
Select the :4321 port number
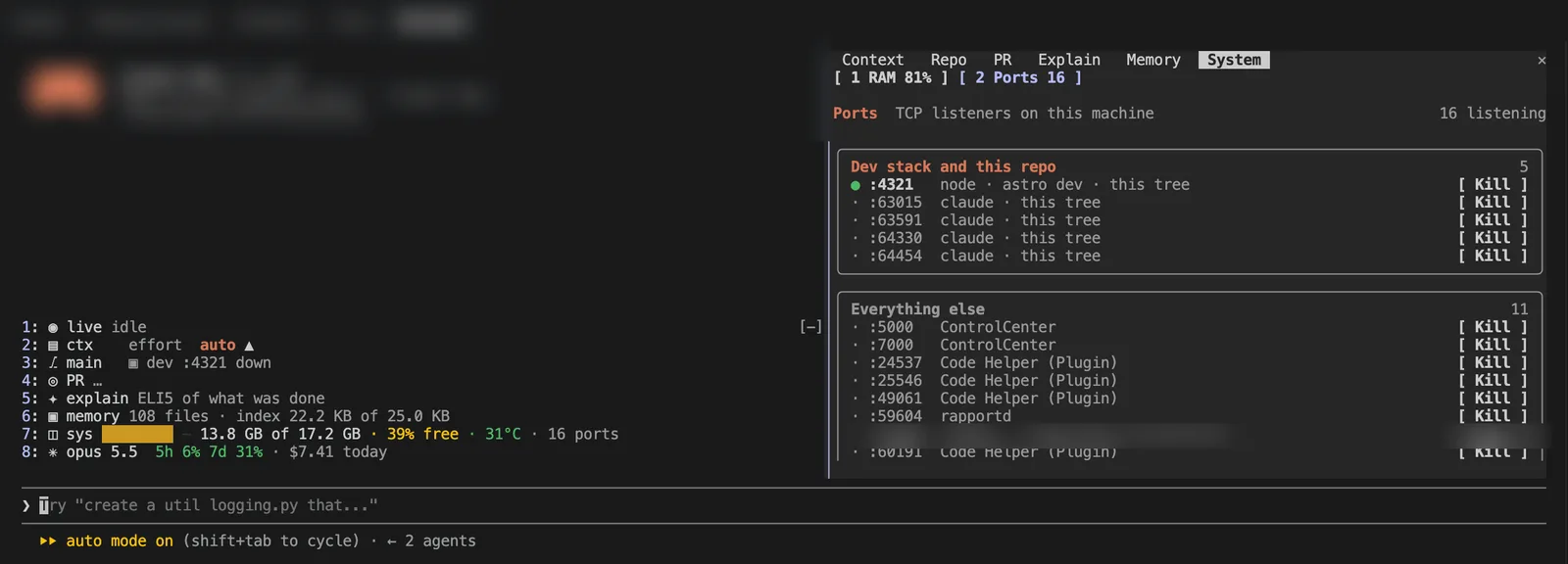(891, 184)
